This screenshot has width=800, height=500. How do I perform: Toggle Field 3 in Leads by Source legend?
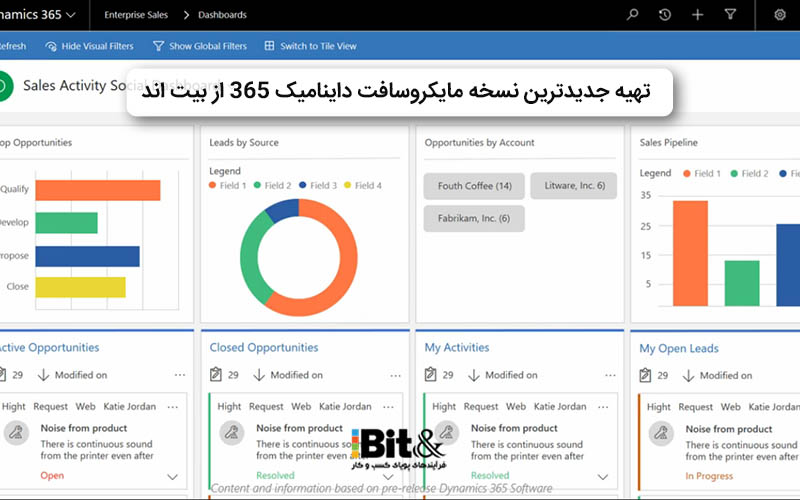pyautogui.click(x=318, y=185)
